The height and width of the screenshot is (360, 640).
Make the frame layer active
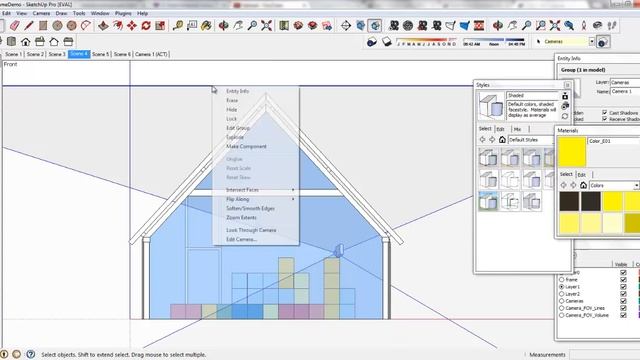561,280
